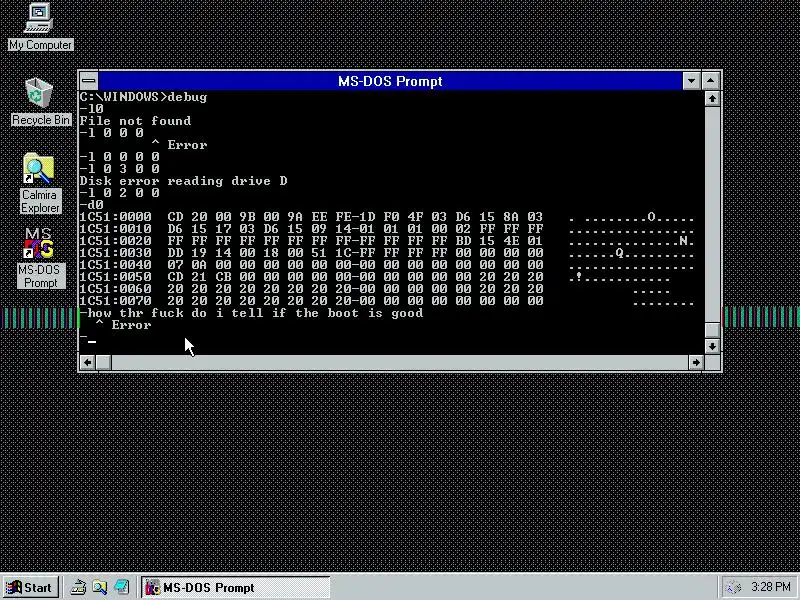Image resolution: width=800 pixels, height=600 pixels.
Task: Open the MS-DOS Prompt window control menu box
Action: point(89,81)
